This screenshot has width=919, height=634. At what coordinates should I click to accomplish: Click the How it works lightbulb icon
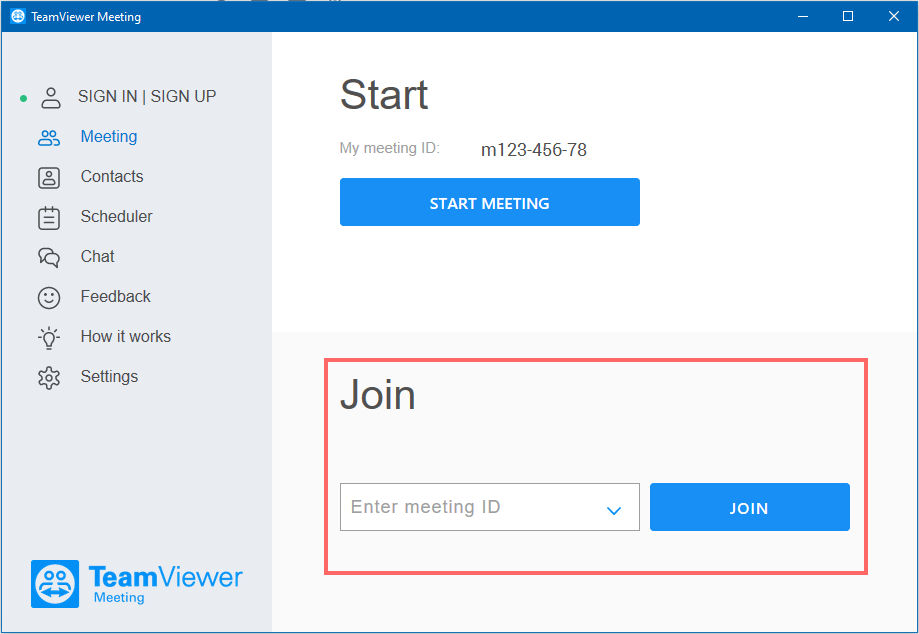pos(49,338)
